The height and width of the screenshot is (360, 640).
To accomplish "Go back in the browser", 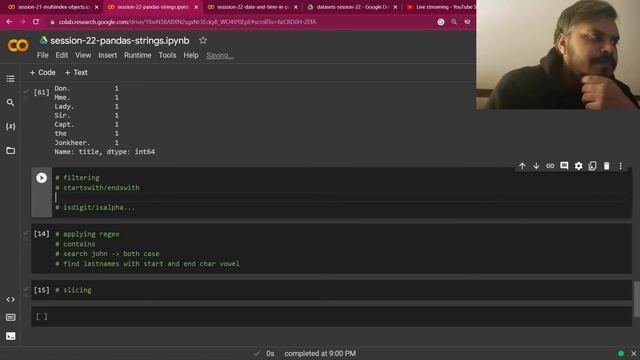I will (9, 22).
